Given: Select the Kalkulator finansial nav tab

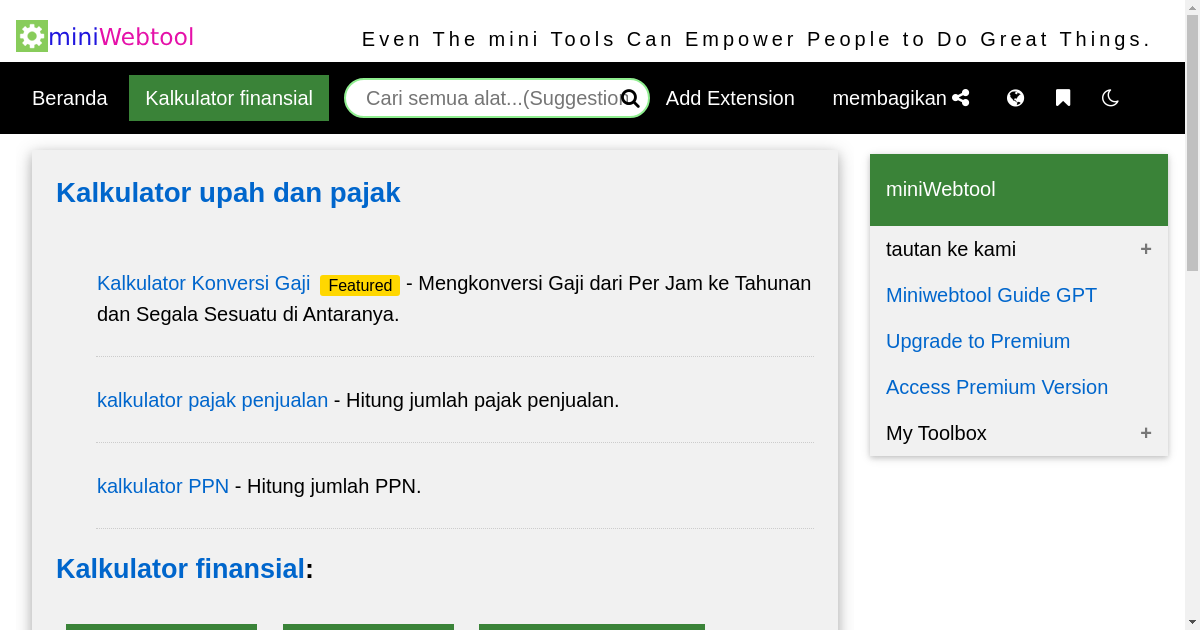Looking at the screenshot, I should pos(229,98).
